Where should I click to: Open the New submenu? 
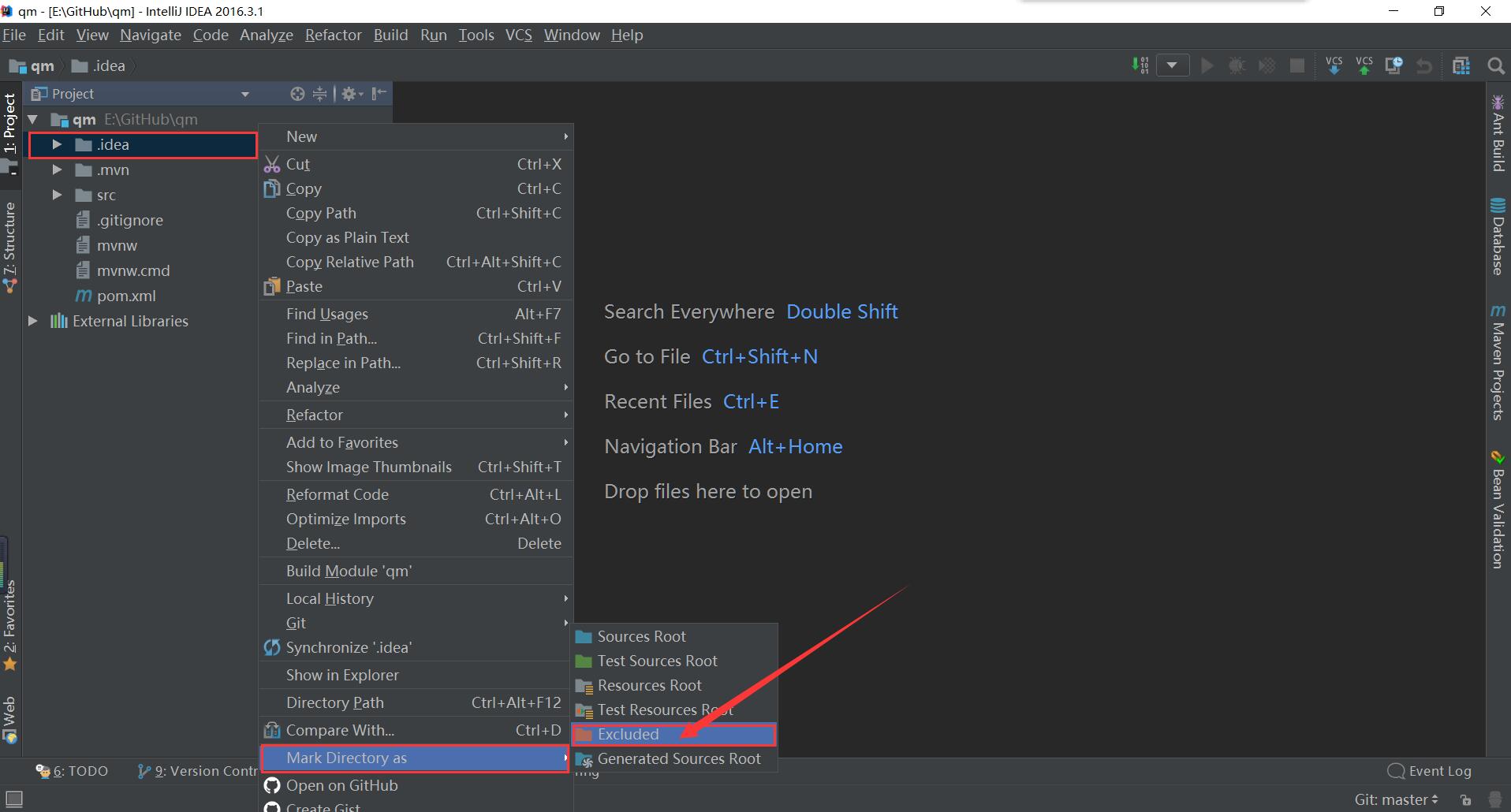(x=416, y=136)
